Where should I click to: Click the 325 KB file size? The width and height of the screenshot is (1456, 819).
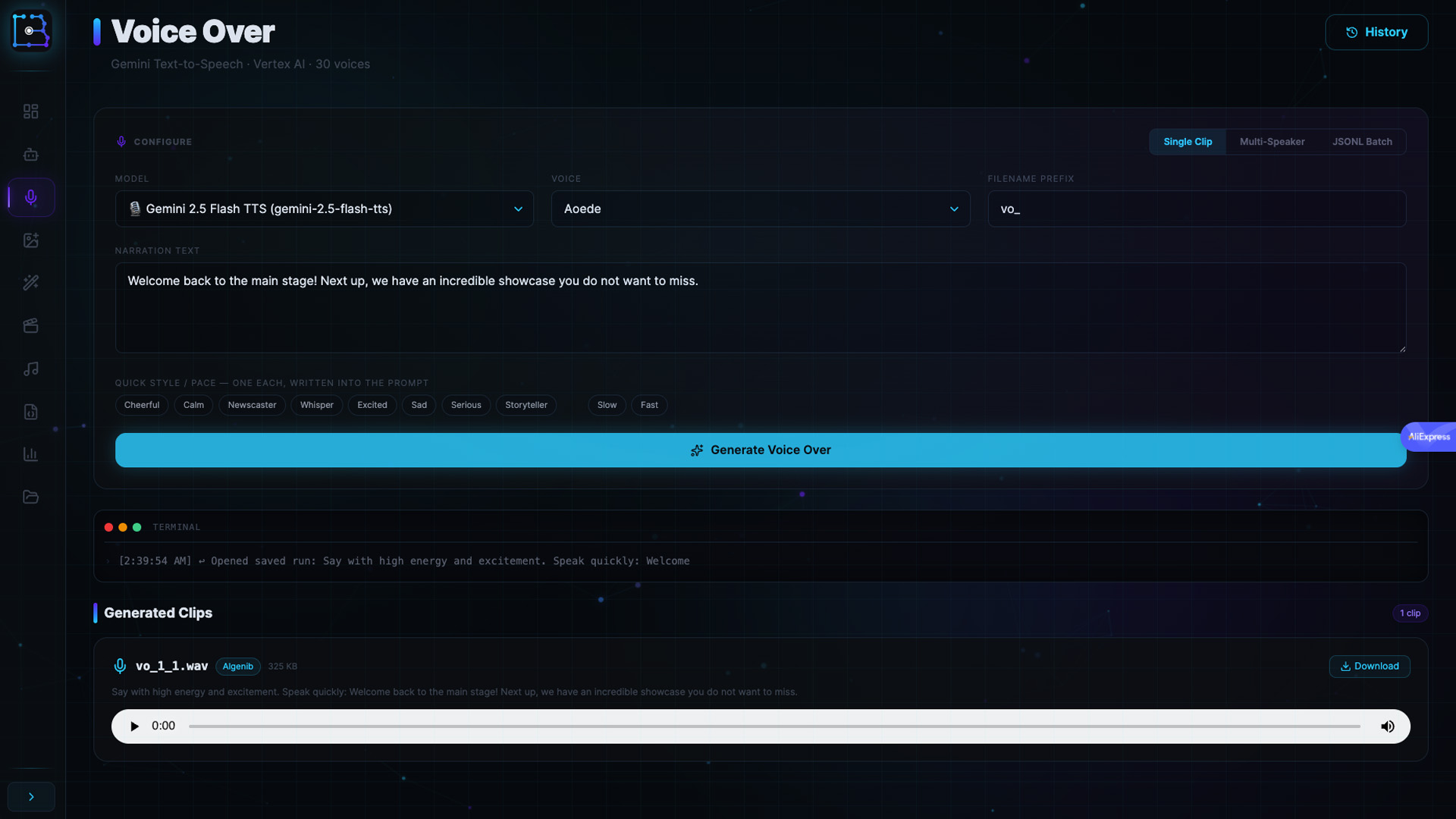[283, 667]
